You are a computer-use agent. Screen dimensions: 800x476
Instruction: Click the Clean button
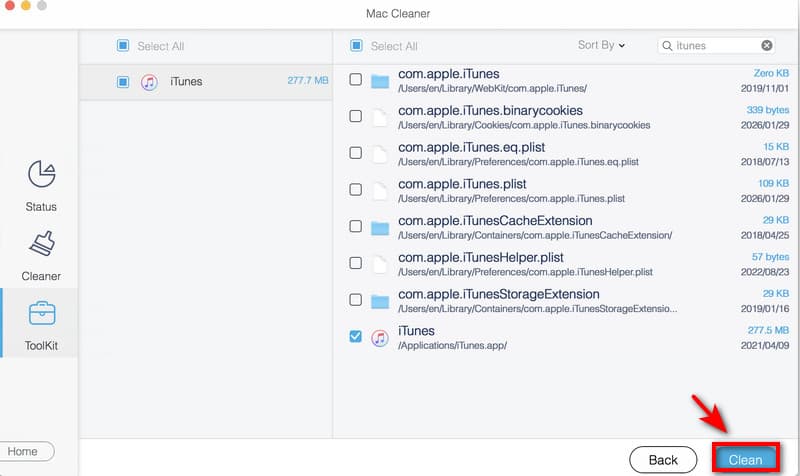(x=746, y=459)
